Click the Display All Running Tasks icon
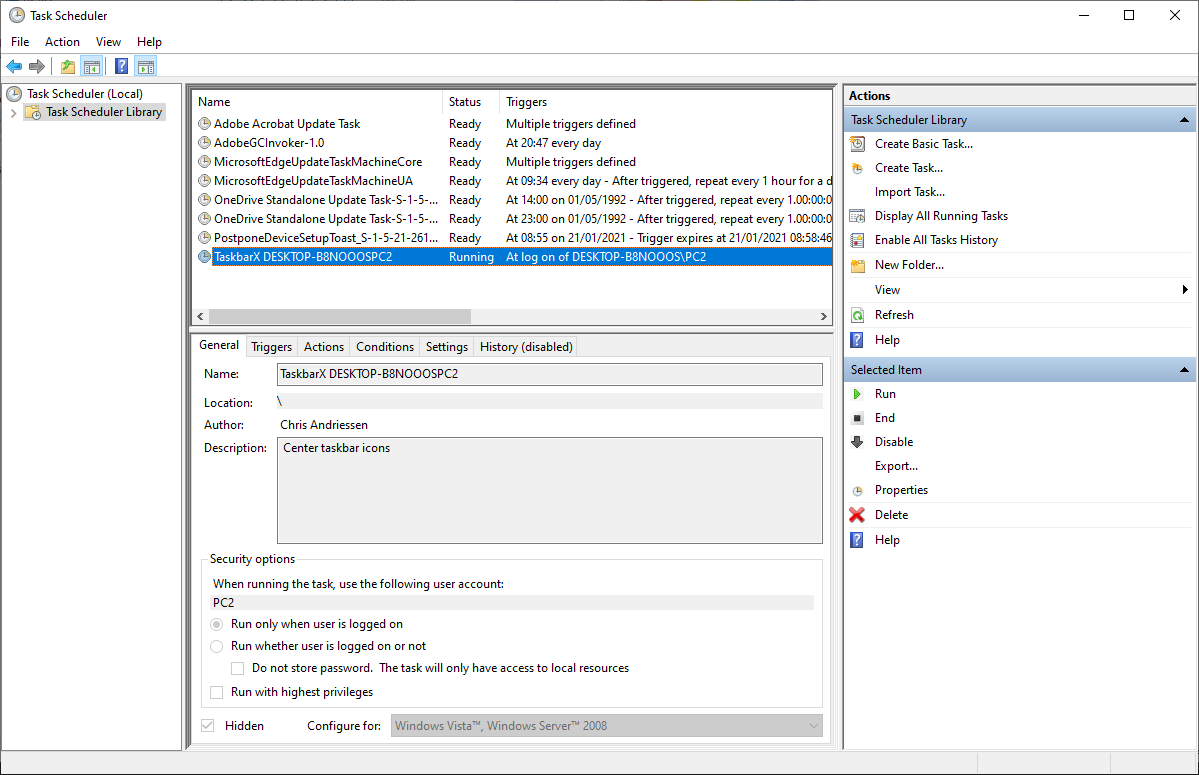 point(857,215)
